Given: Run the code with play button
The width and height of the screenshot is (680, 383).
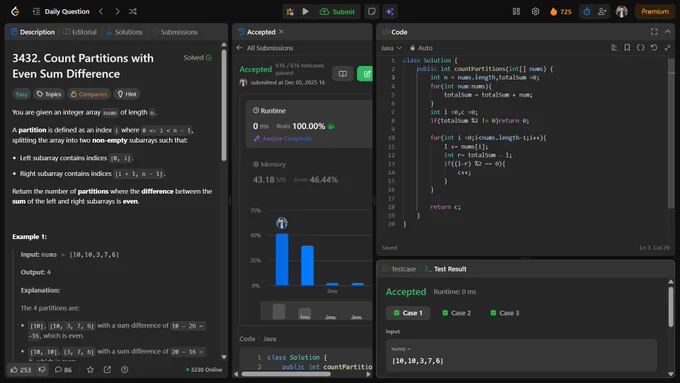Looking at the screenshot, I should (305, 12).
